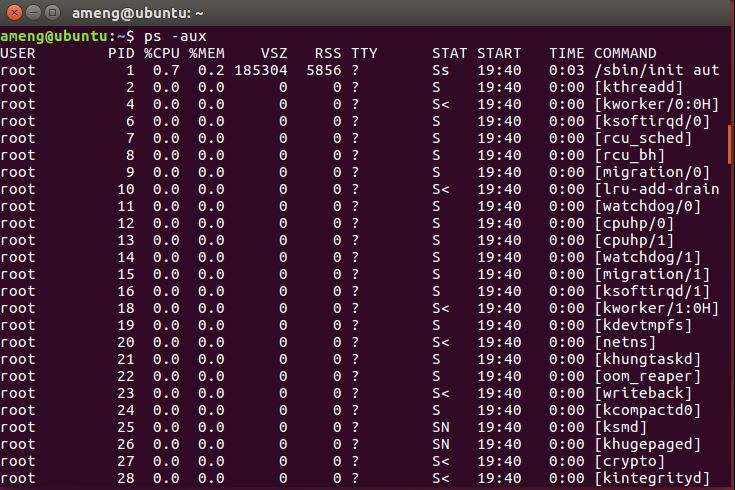
Task: Click the [ksoftirqd/0] process name
Action: pyautogui.click(x=652, y=121)
